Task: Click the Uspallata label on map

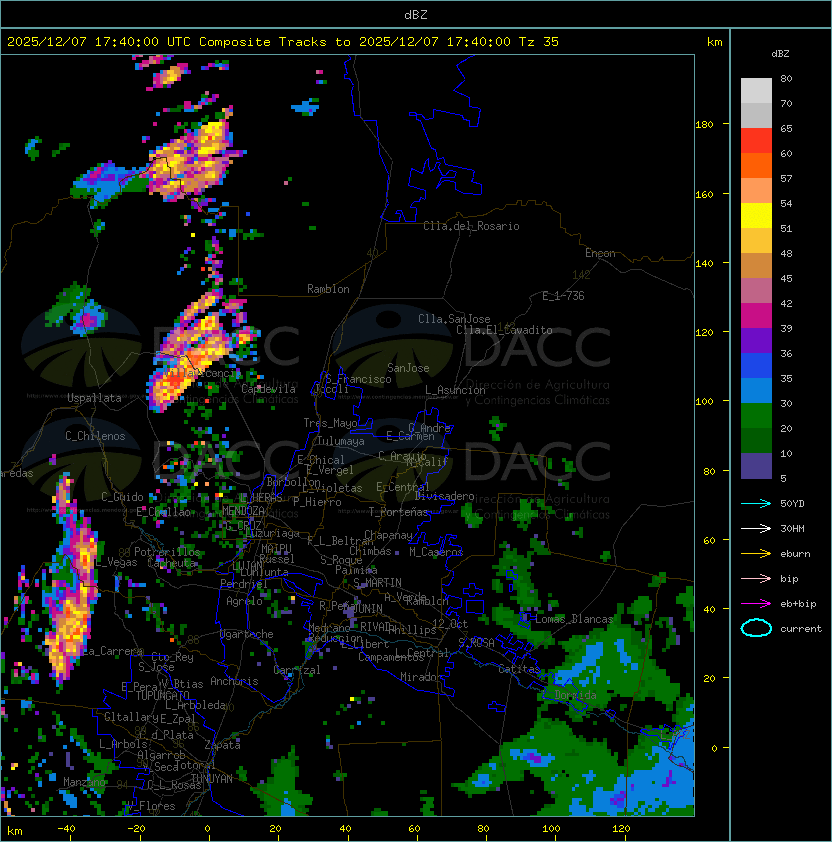Action: click(x=94, y=398)
